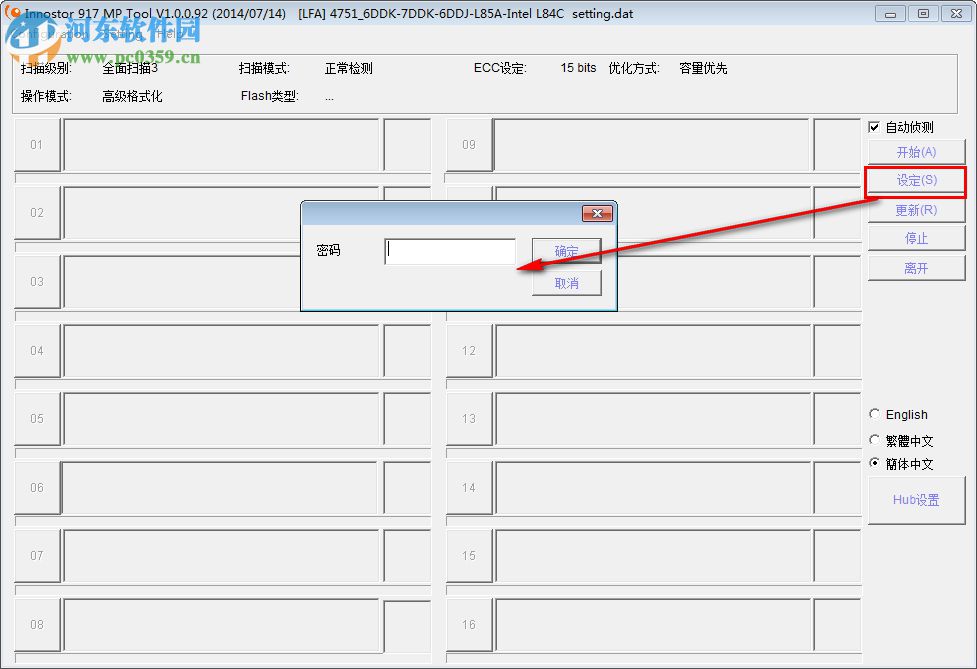Image resolution: width=977 pixels, height=669 pixels.
Task: Open the Help menu
Action: click(x=167, y=32)
